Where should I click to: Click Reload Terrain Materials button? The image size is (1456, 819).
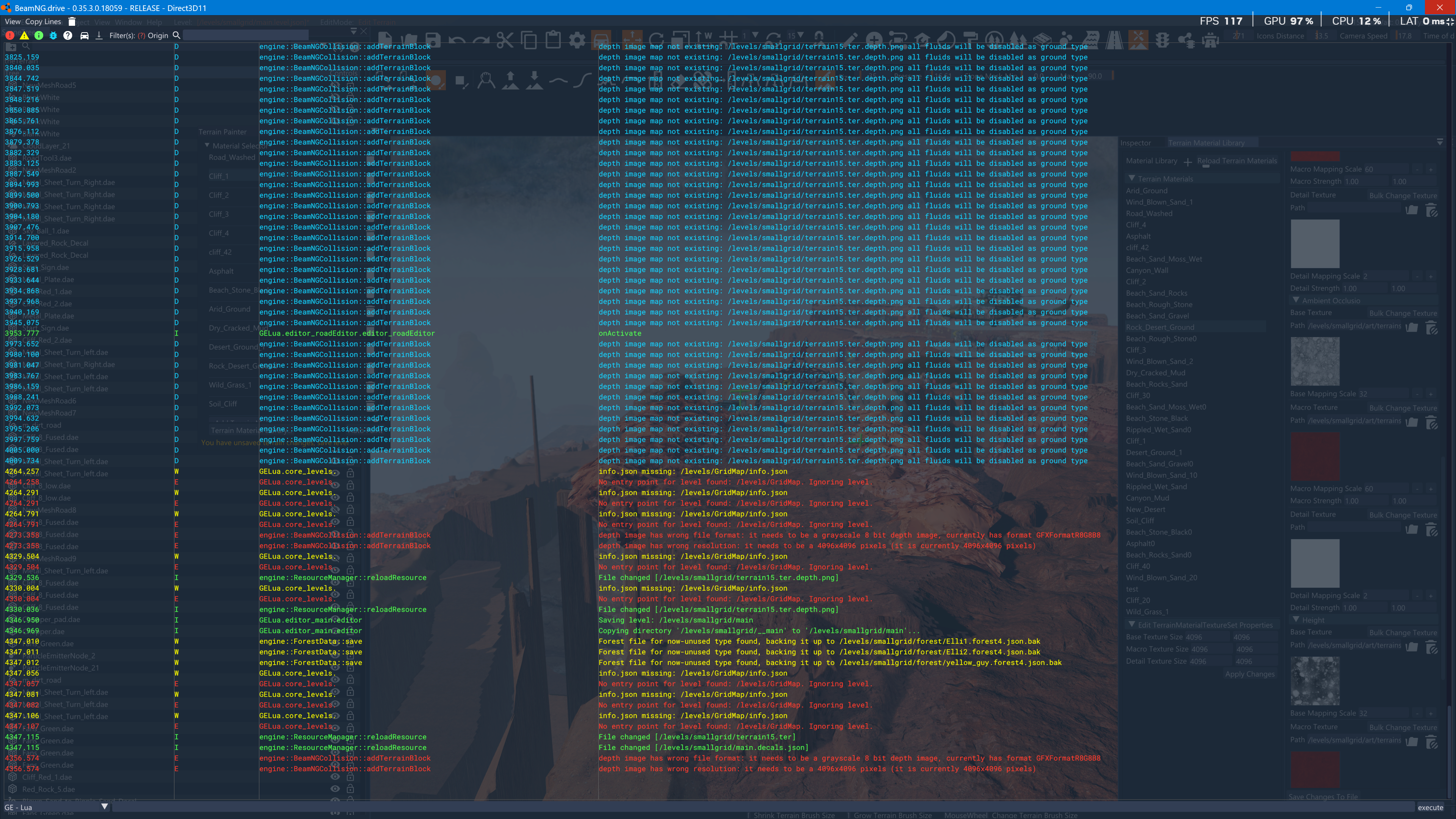tap(1237, 160)
